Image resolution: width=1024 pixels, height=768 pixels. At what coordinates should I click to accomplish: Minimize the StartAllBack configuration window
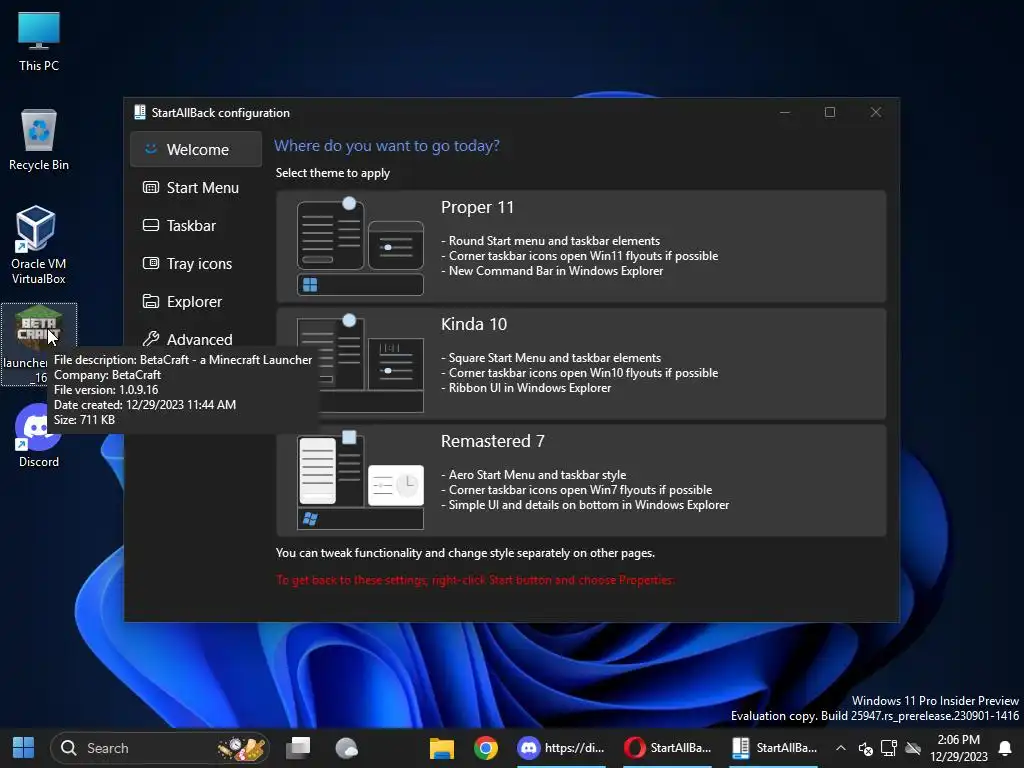click(785, 112)
